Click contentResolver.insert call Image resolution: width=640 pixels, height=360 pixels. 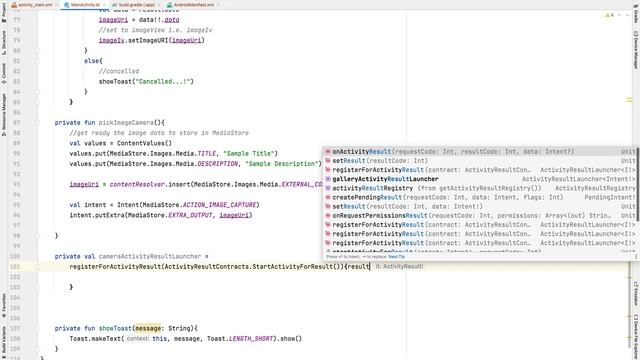point(150,184)
